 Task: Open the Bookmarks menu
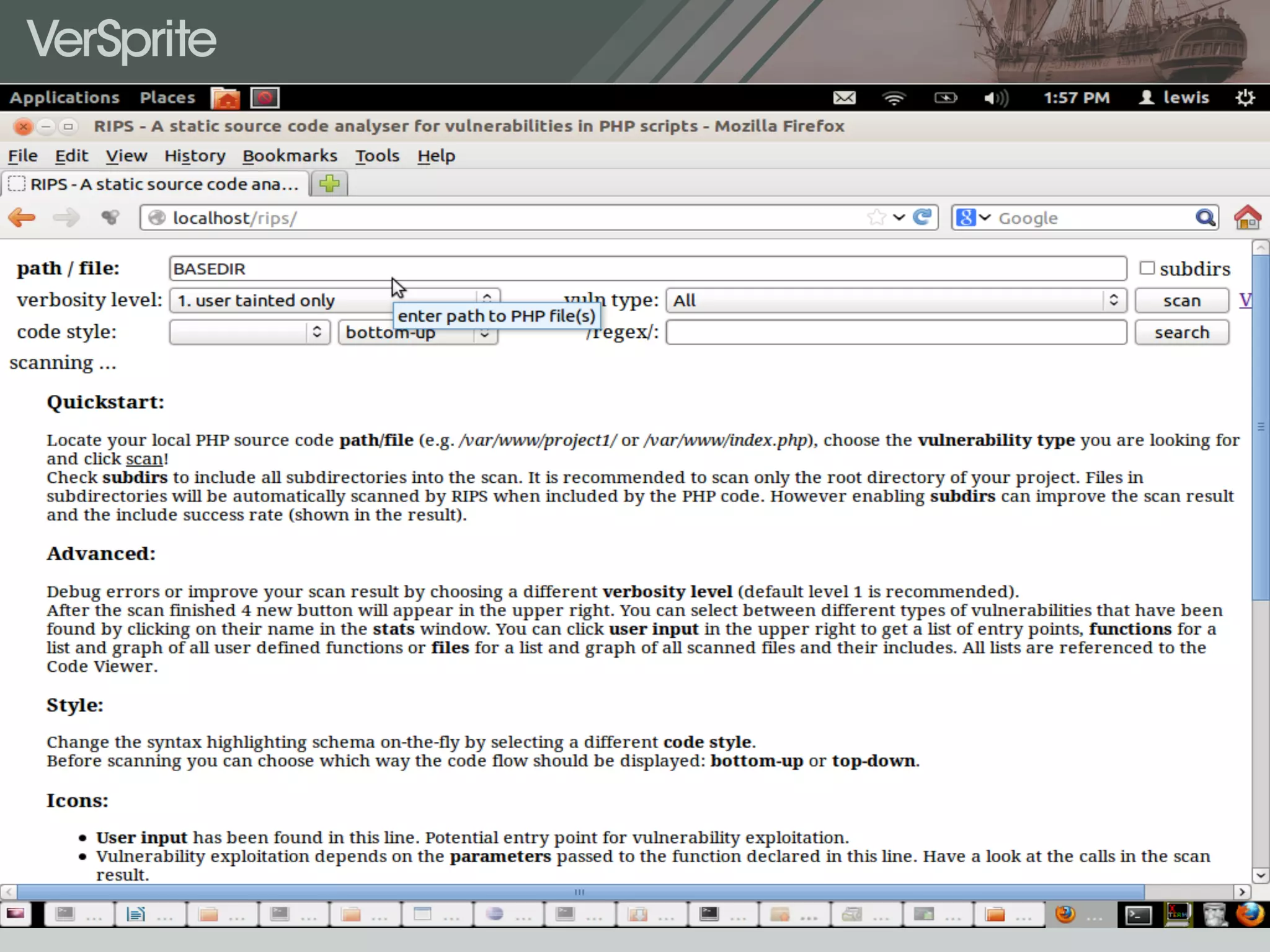pos(290,156)
